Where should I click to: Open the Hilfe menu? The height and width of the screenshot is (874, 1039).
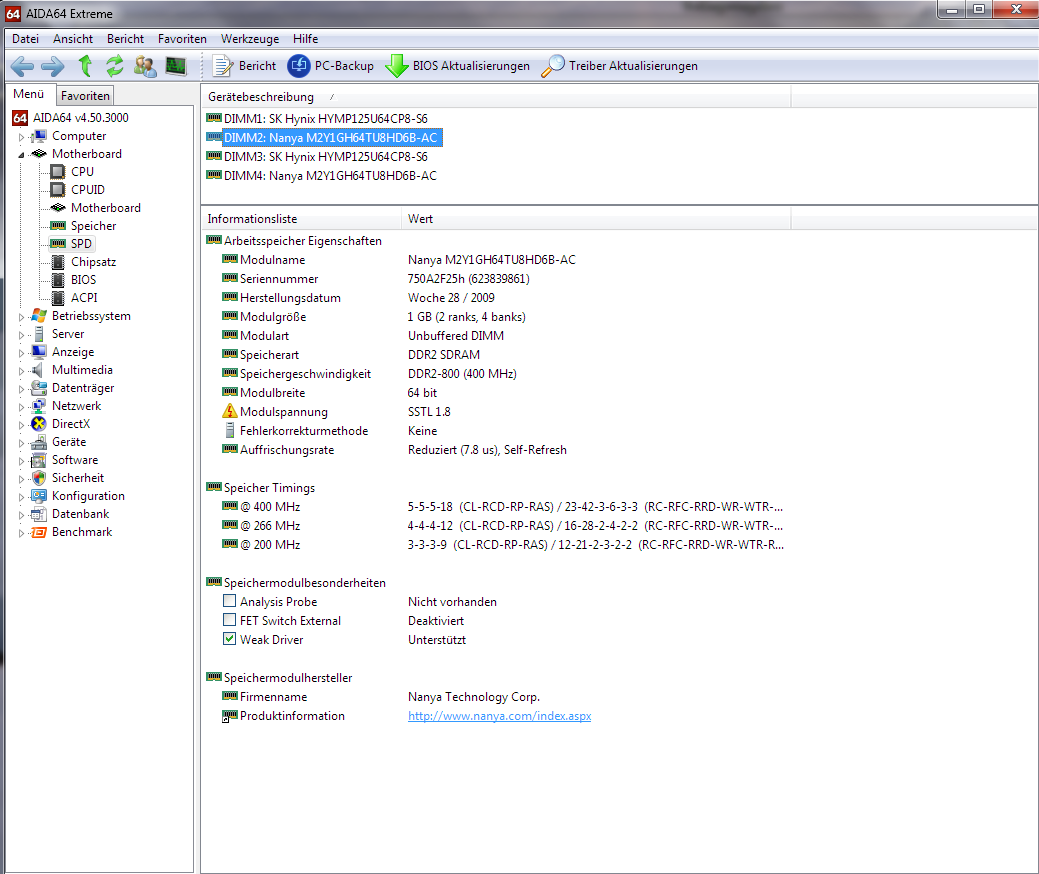[305, 39]
